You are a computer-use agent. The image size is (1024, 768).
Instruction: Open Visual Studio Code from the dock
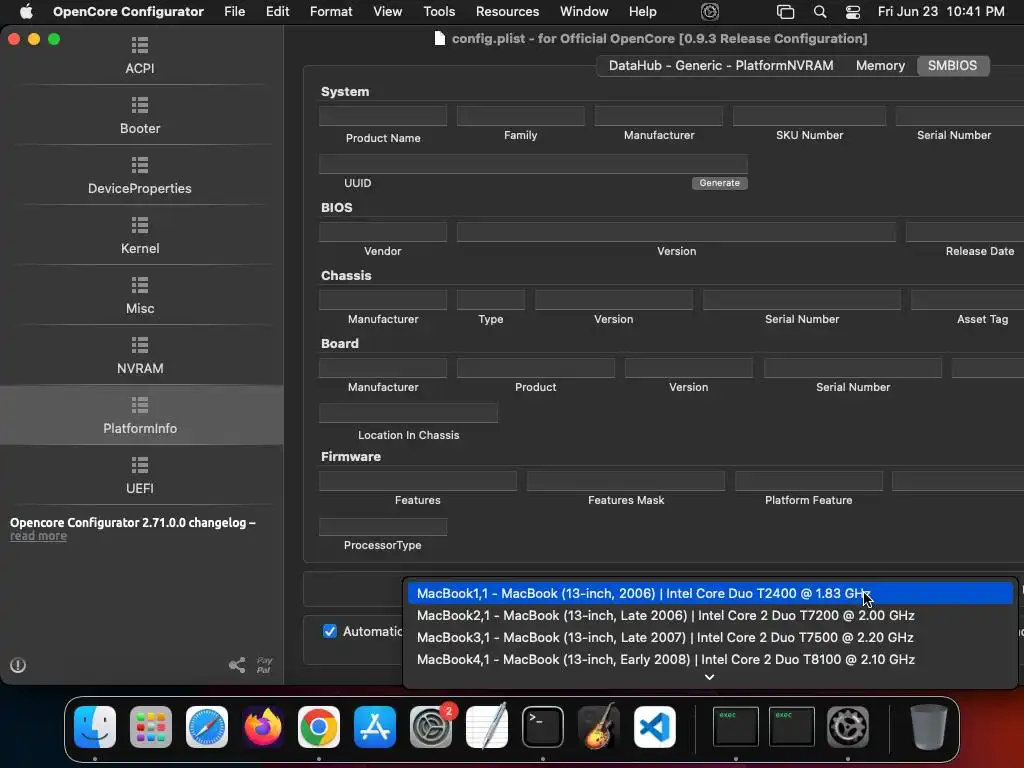pyautogui.click(x=655, y=726)
